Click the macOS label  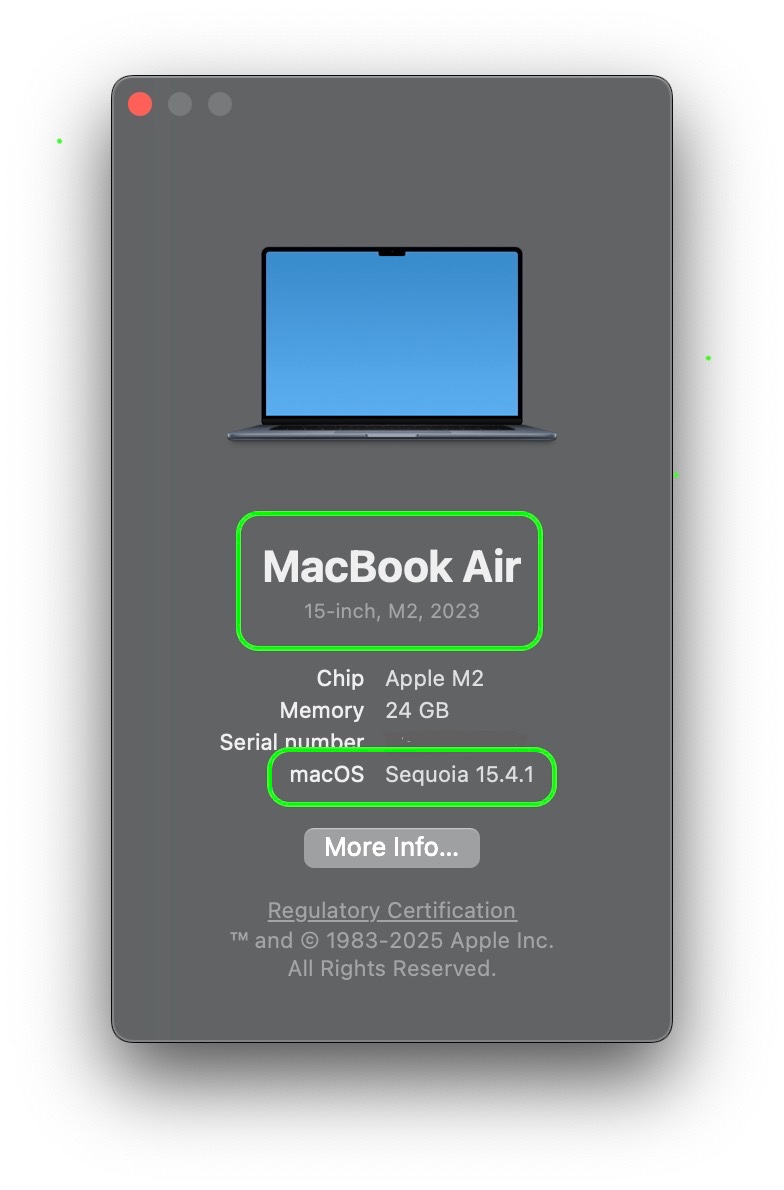coord(327,774)
